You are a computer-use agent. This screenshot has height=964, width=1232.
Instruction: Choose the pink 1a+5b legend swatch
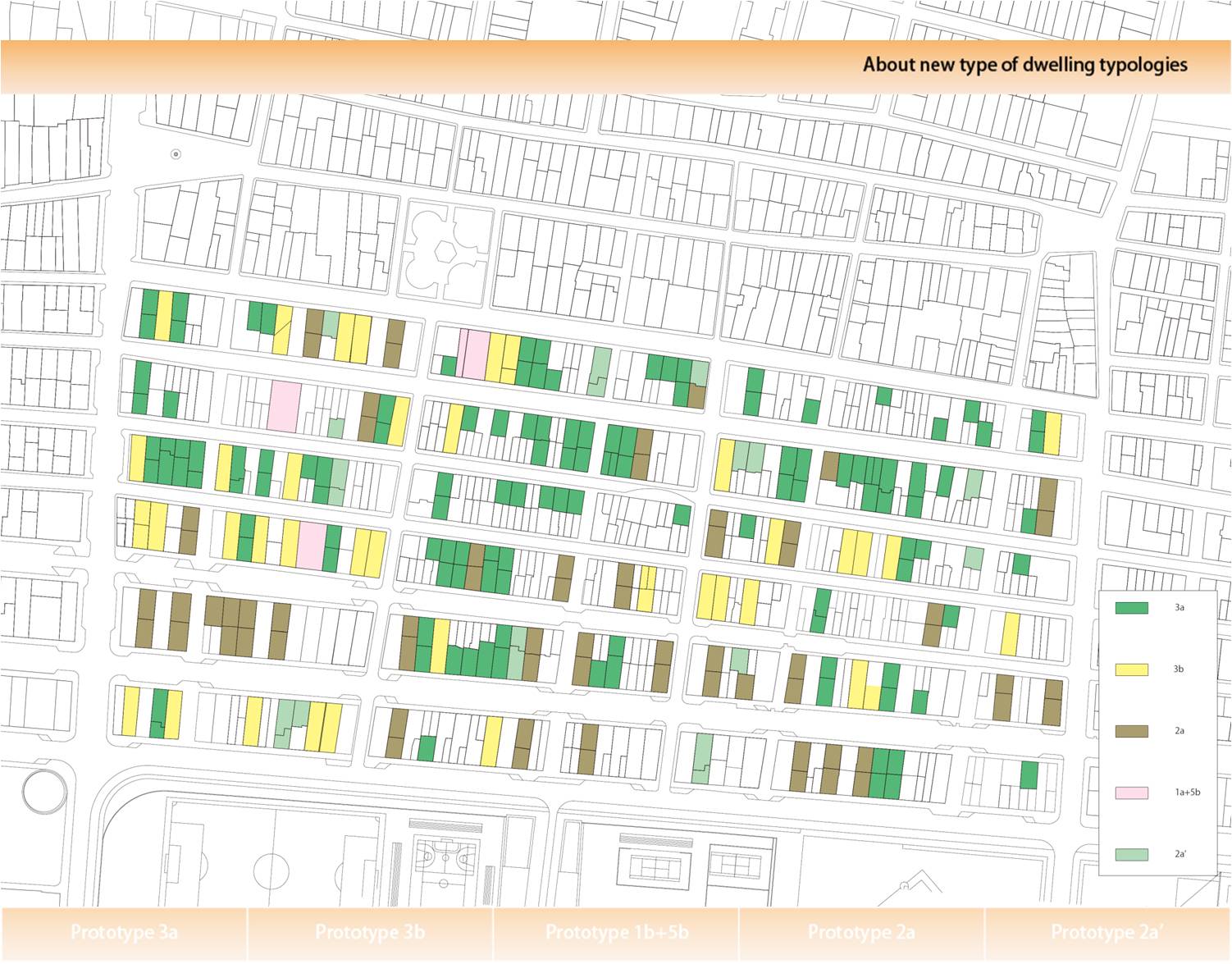tap(1131, 793)
